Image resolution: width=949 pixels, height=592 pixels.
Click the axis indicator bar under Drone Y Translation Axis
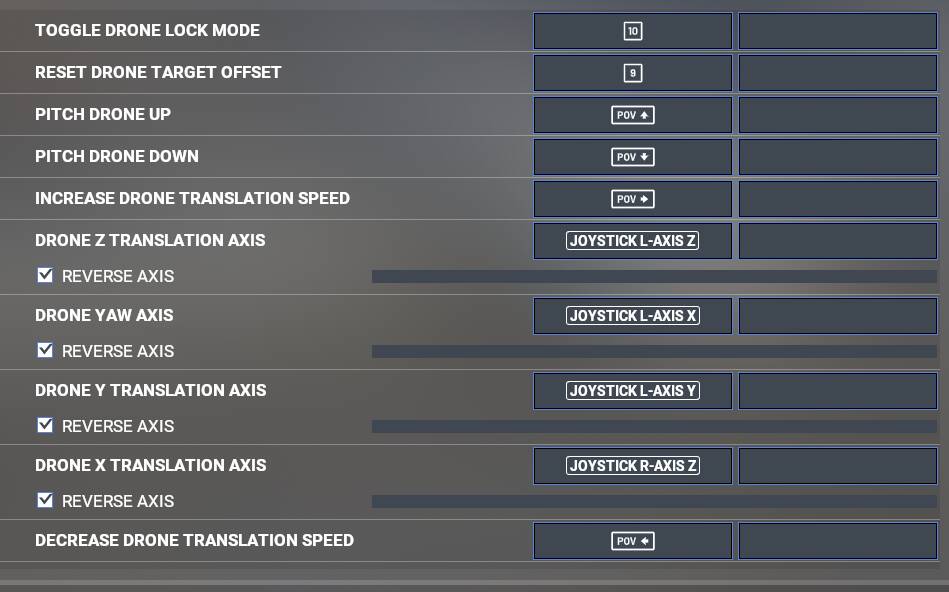(x=654, y=427)
